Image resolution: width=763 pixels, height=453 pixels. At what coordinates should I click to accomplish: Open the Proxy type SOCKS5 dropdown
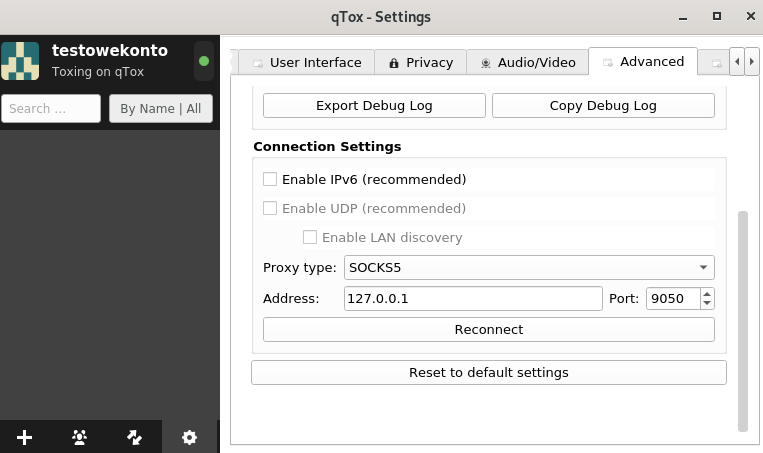click(x=529, y=268)
